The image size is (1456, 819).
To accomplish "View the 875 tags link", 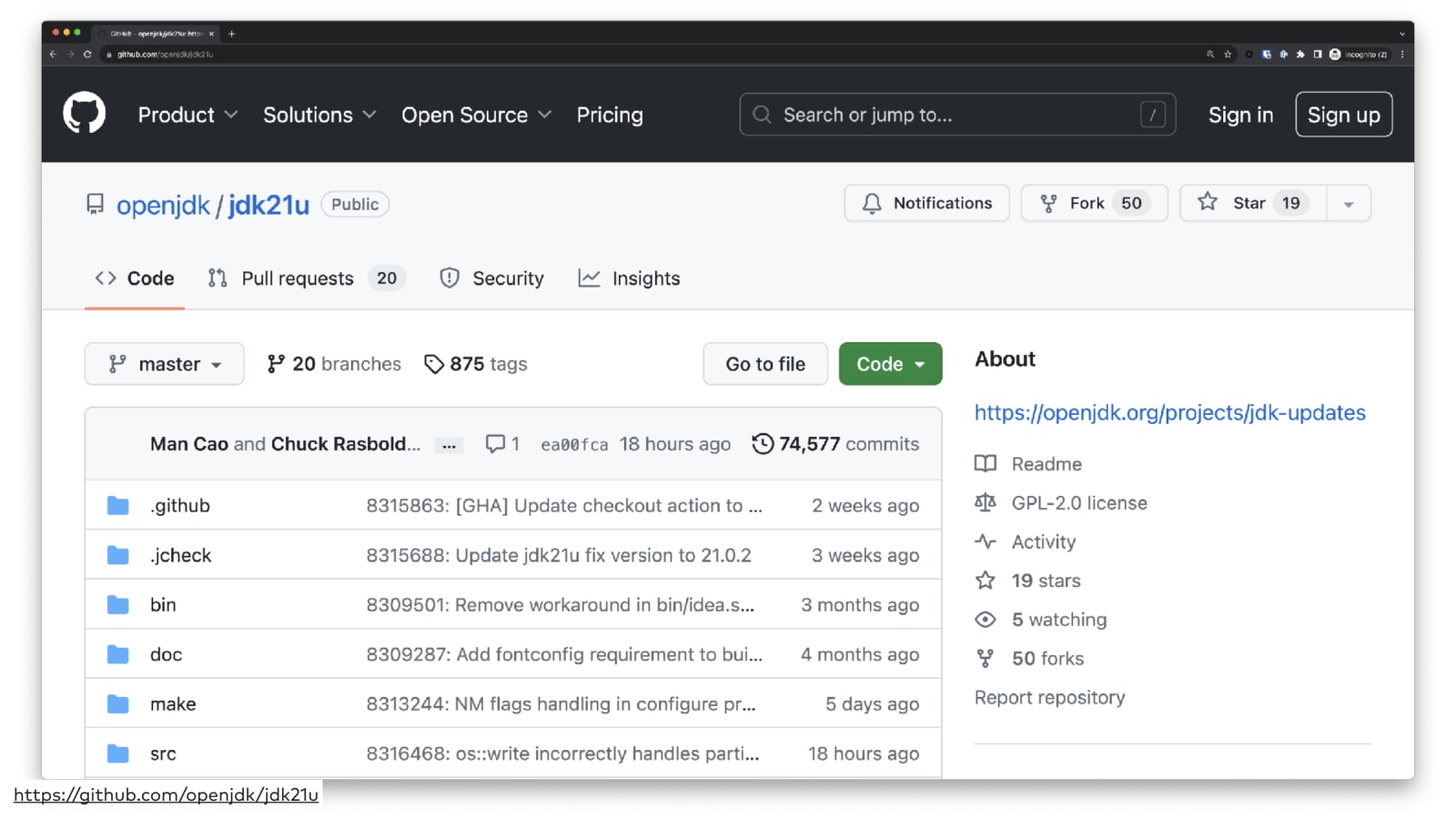I will [x=475, y=364].
